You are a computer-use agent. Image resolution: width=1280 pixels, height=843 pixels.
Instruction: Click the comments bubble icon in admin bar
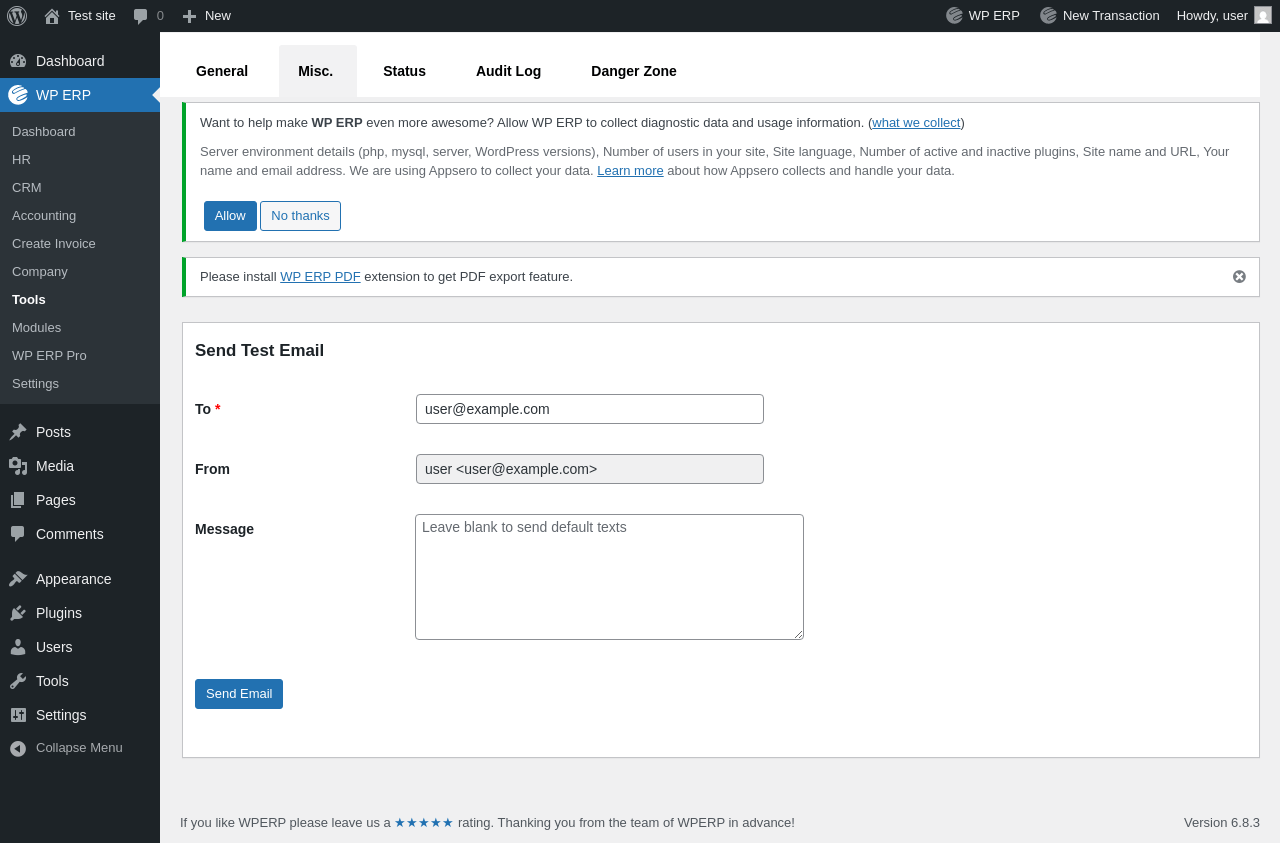[141, 16]
